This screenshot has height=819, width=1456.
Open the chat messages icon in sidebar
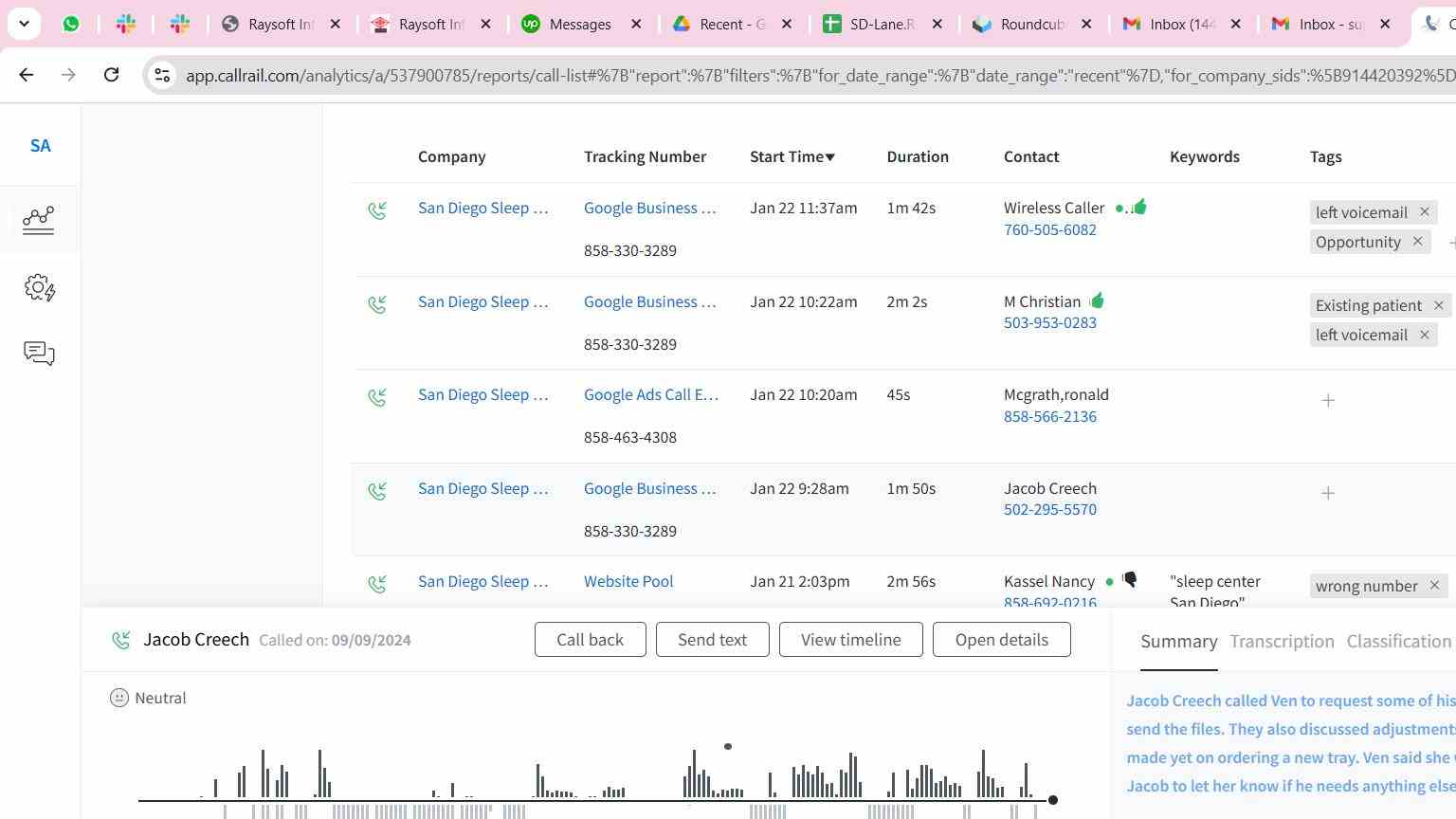point(39,354)
